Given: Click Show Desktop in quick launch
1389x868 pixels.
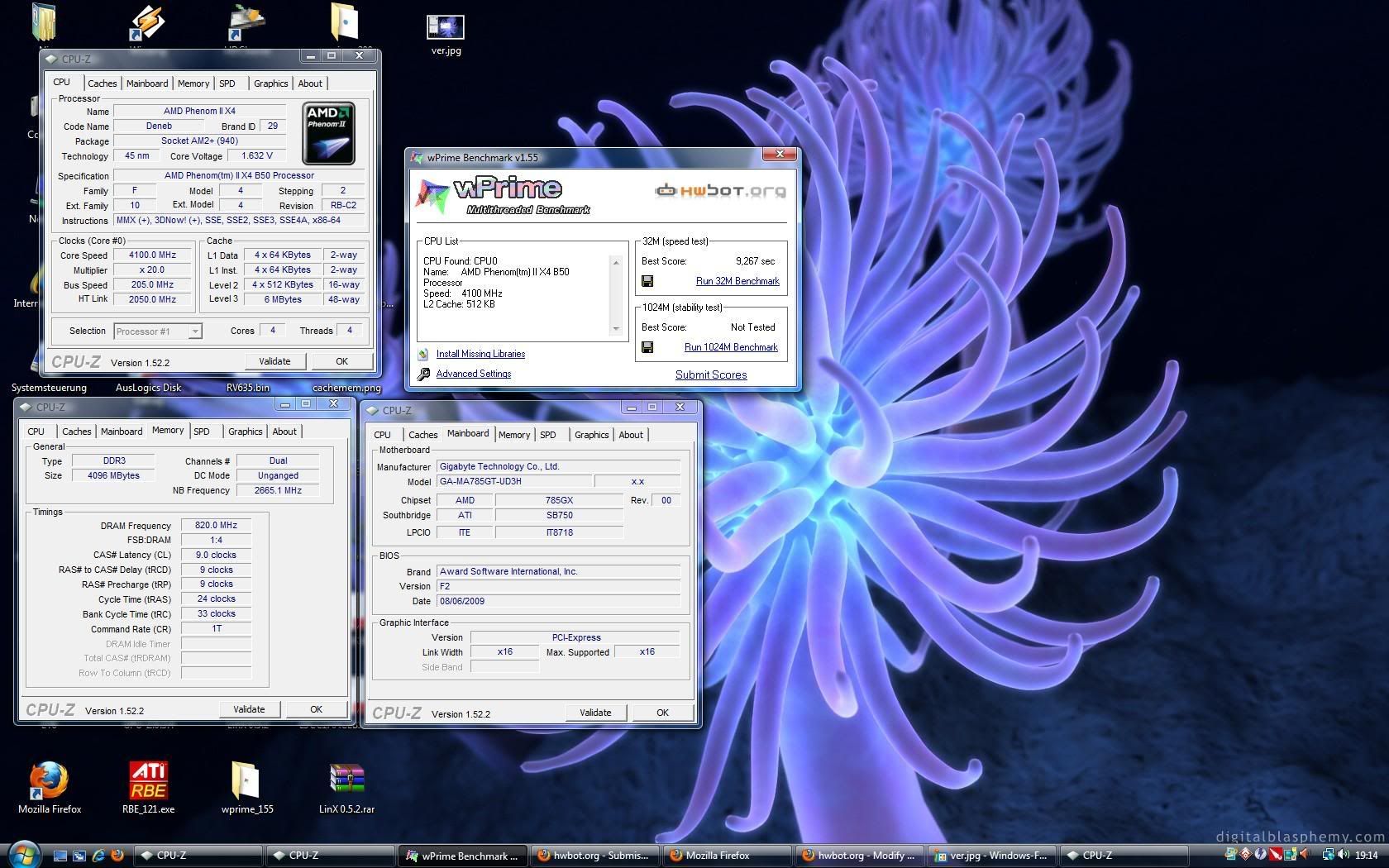Looking at the screenshot, I should (x=60, y=856).
